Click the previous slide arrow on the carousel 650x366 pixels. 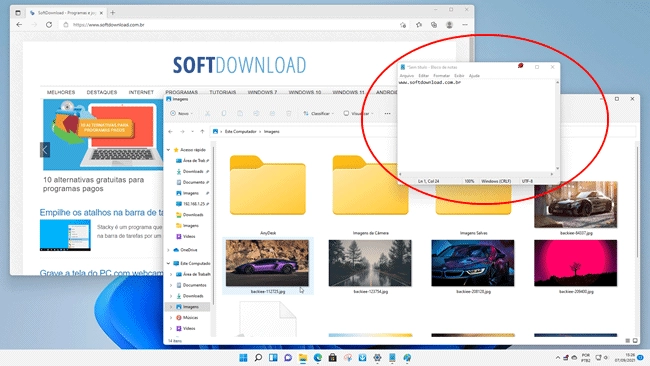click(x=45, y=150)
